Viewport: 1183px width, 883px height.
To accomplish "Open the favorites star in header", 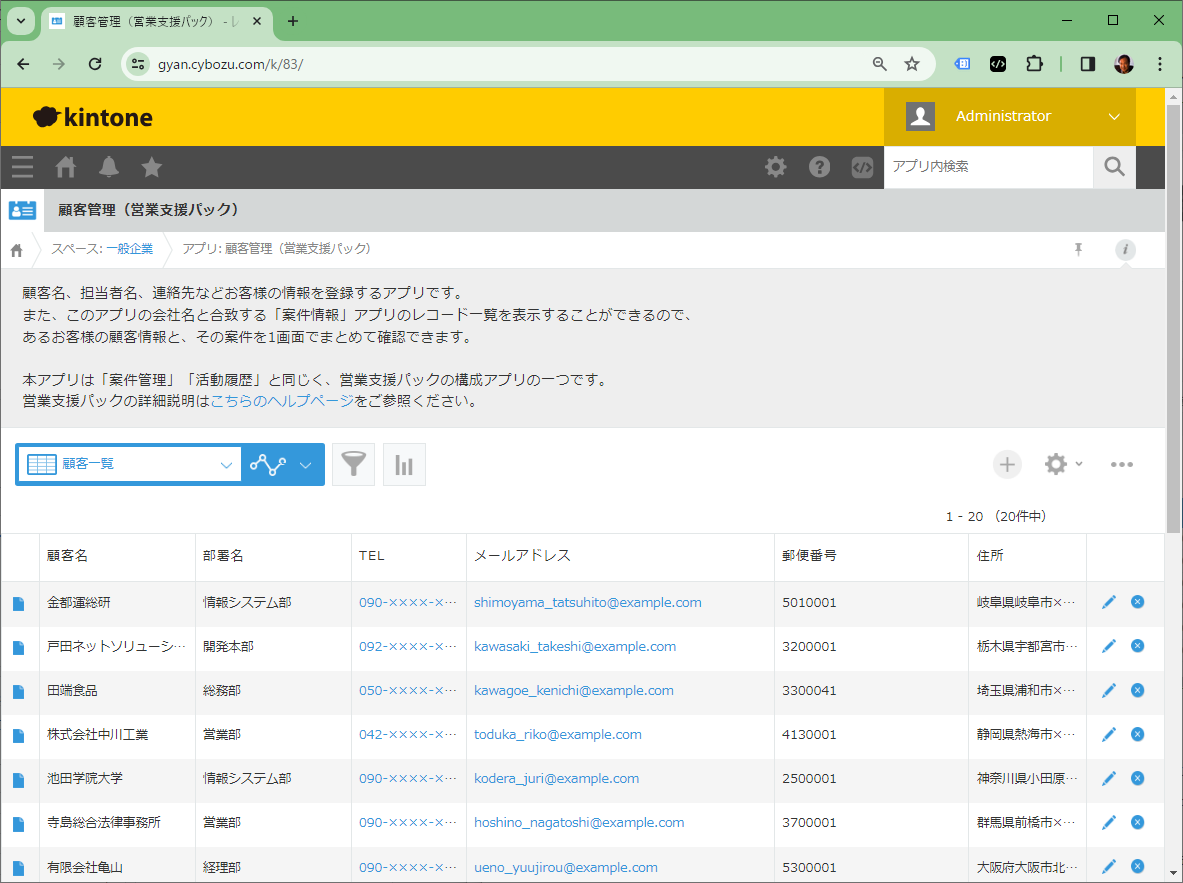I will tap(151, 167).
